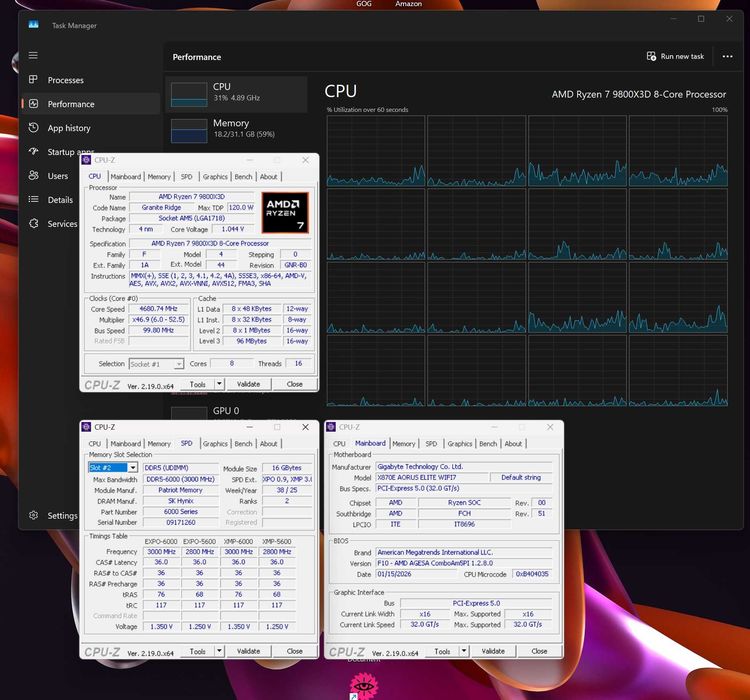Viewport: 750px width, 700px height.
Task: Open the SPD tab in the top CPU-Z window
Action: click(187, 177)
